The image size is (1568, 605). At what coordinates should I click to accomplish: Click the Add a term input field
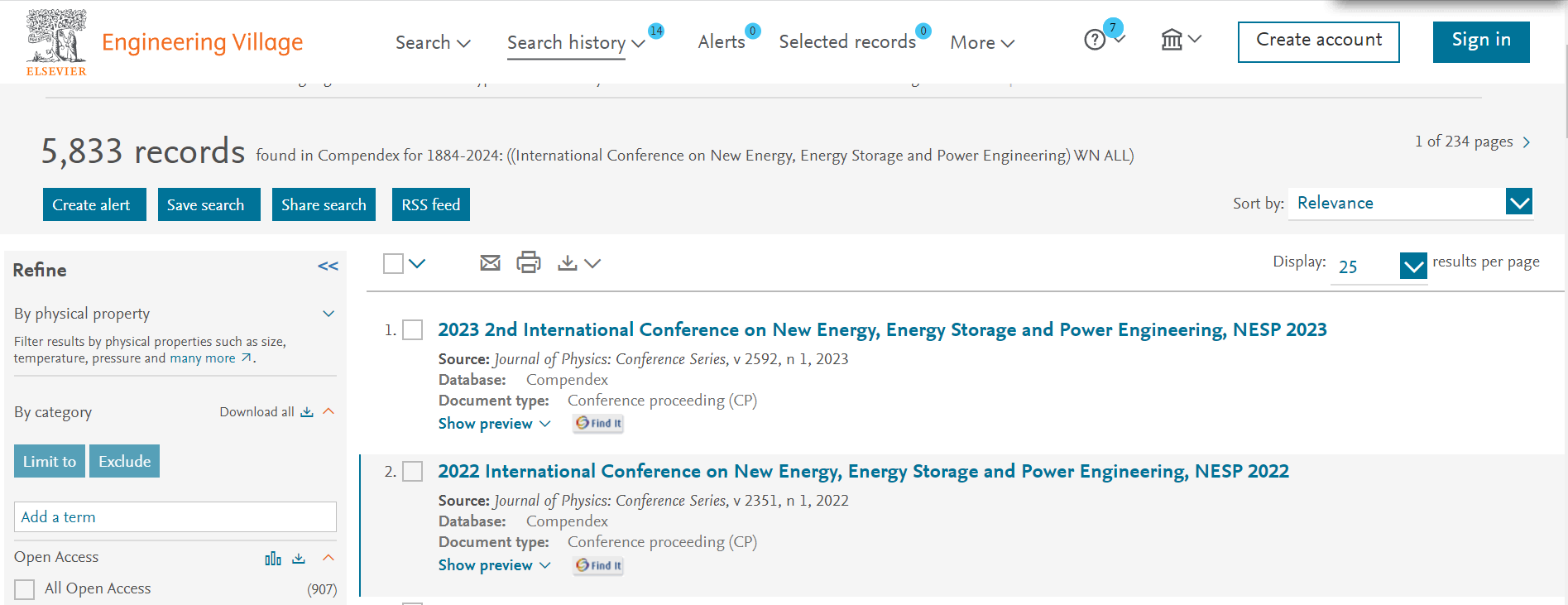click(x=175, y=516)
